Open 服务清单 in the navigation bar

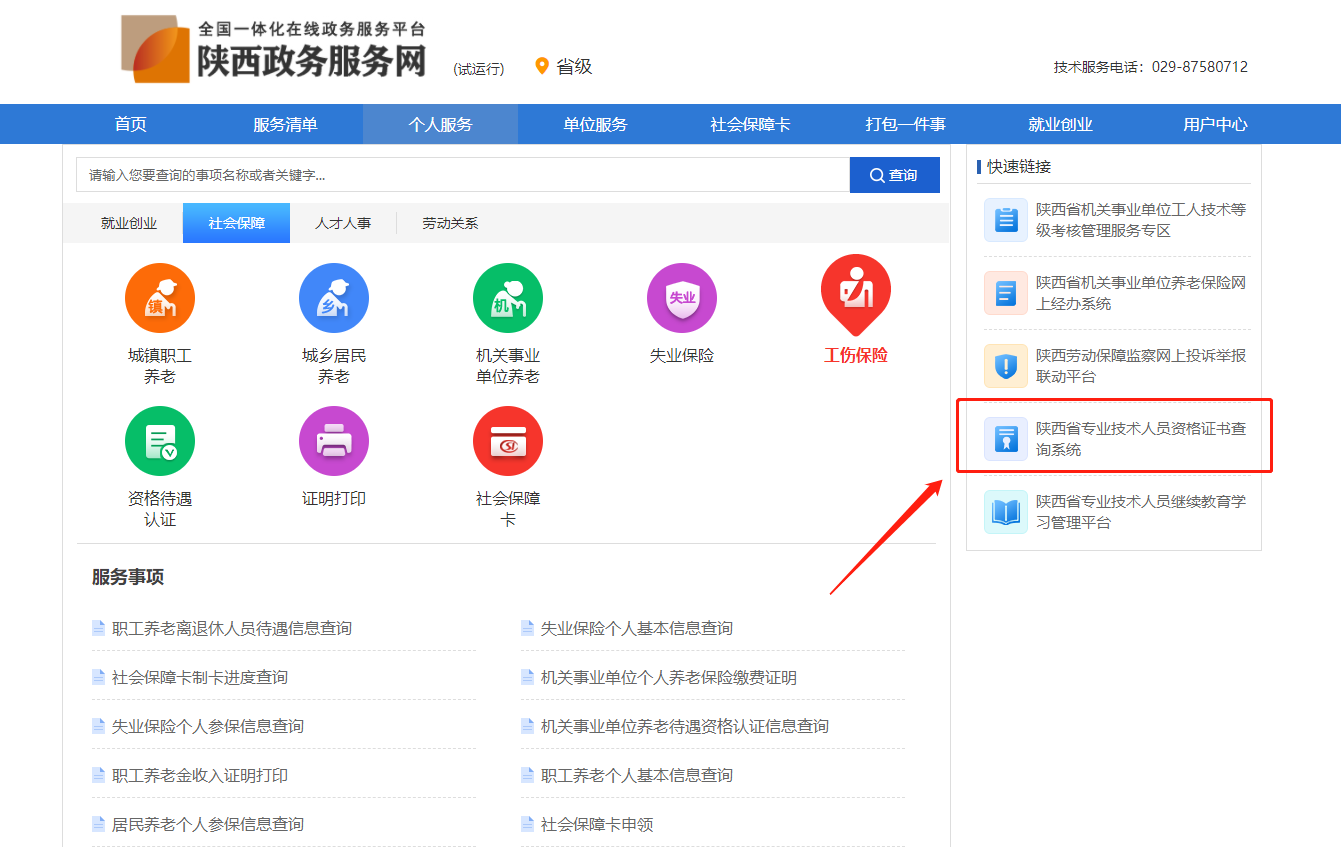tap(285, 125)
